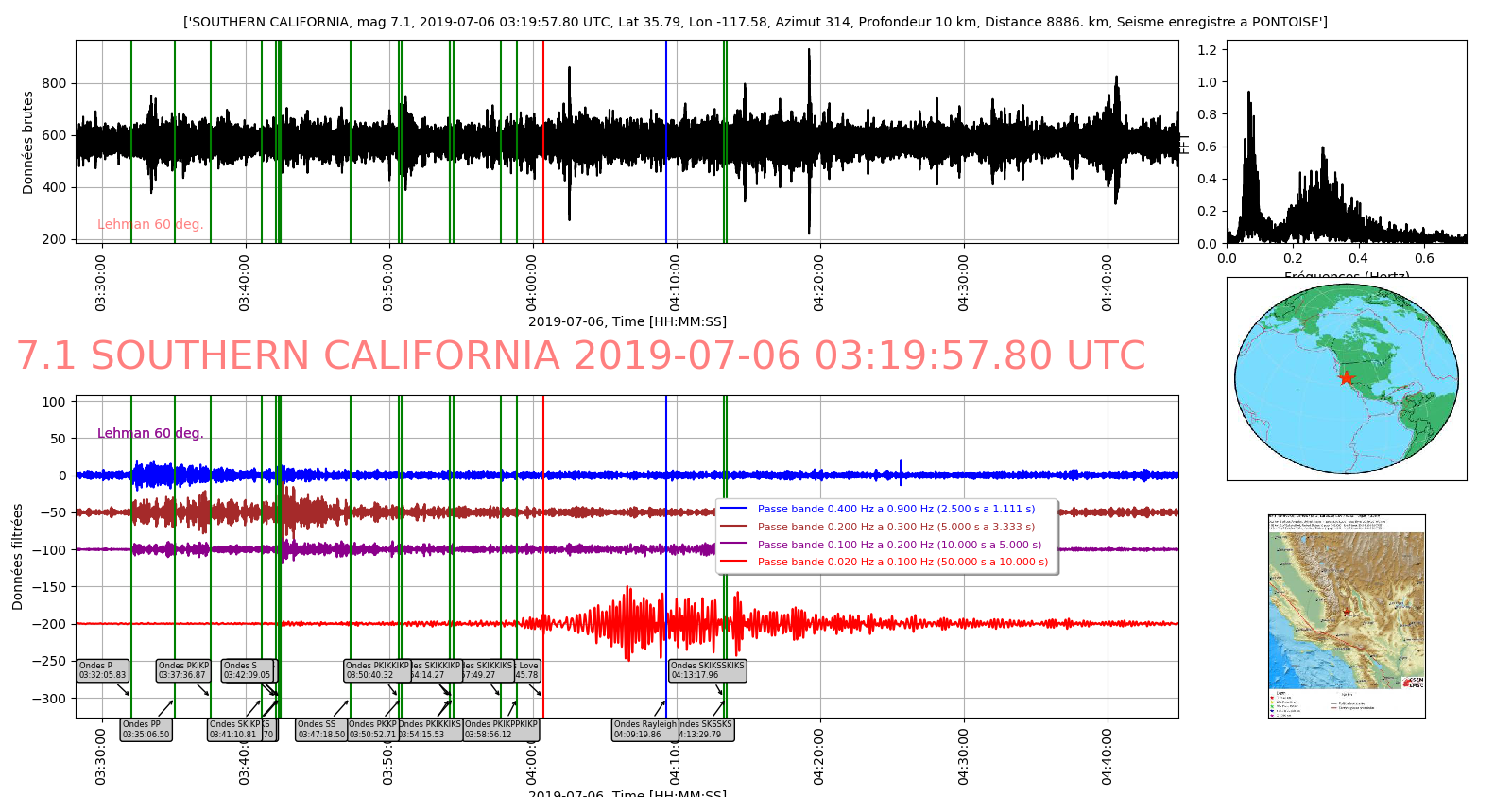
Task: Click the Ondes PKIKKIKP 03:50:40.32 label
Action: point(377,670)
